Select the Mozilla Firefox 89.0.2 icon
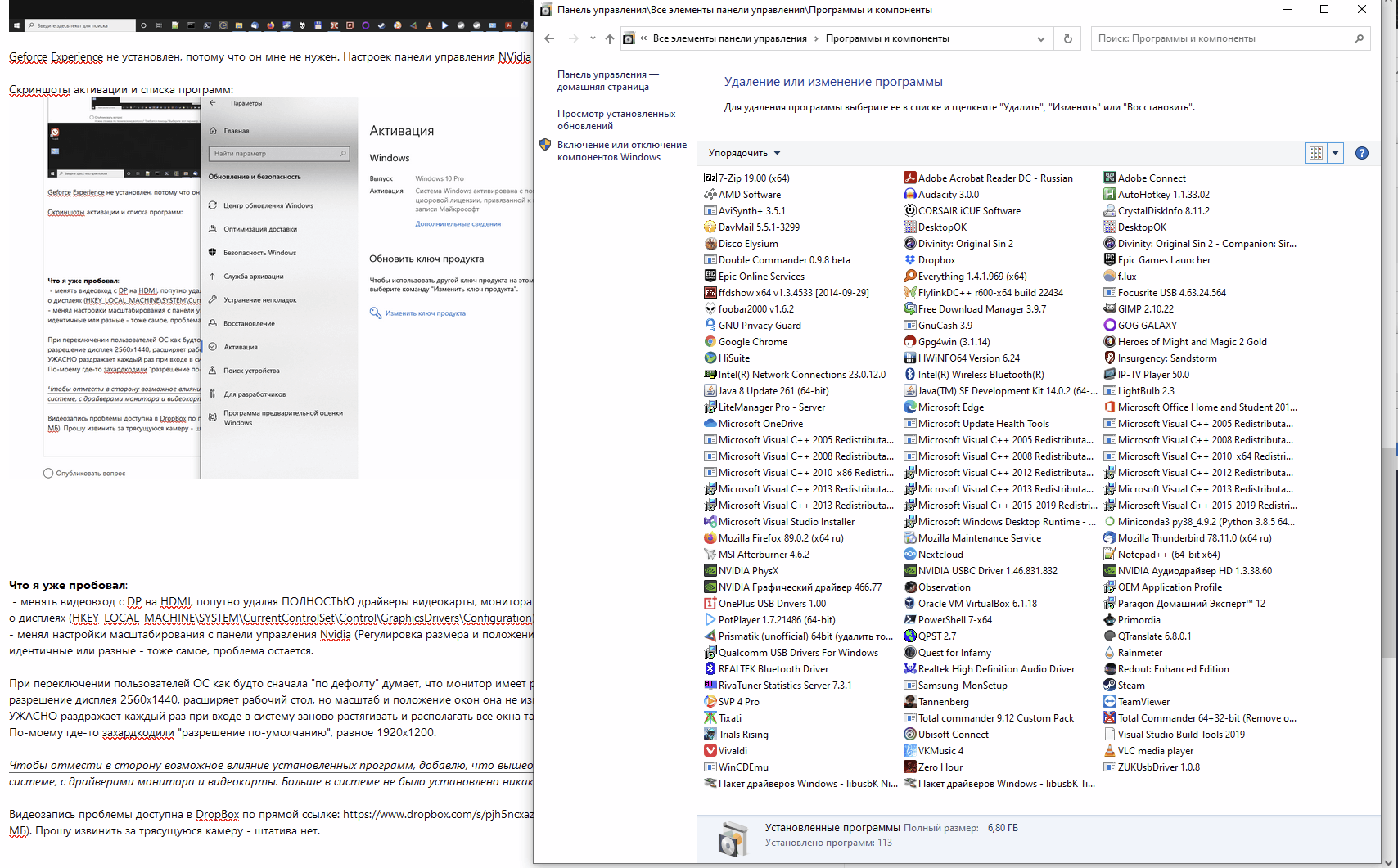1398x868 pixels. pos(710,538)
